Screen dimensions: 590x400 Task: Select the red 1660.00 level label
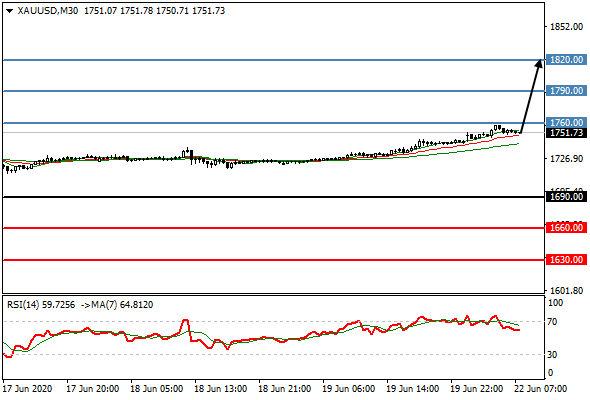coord(566,228)
